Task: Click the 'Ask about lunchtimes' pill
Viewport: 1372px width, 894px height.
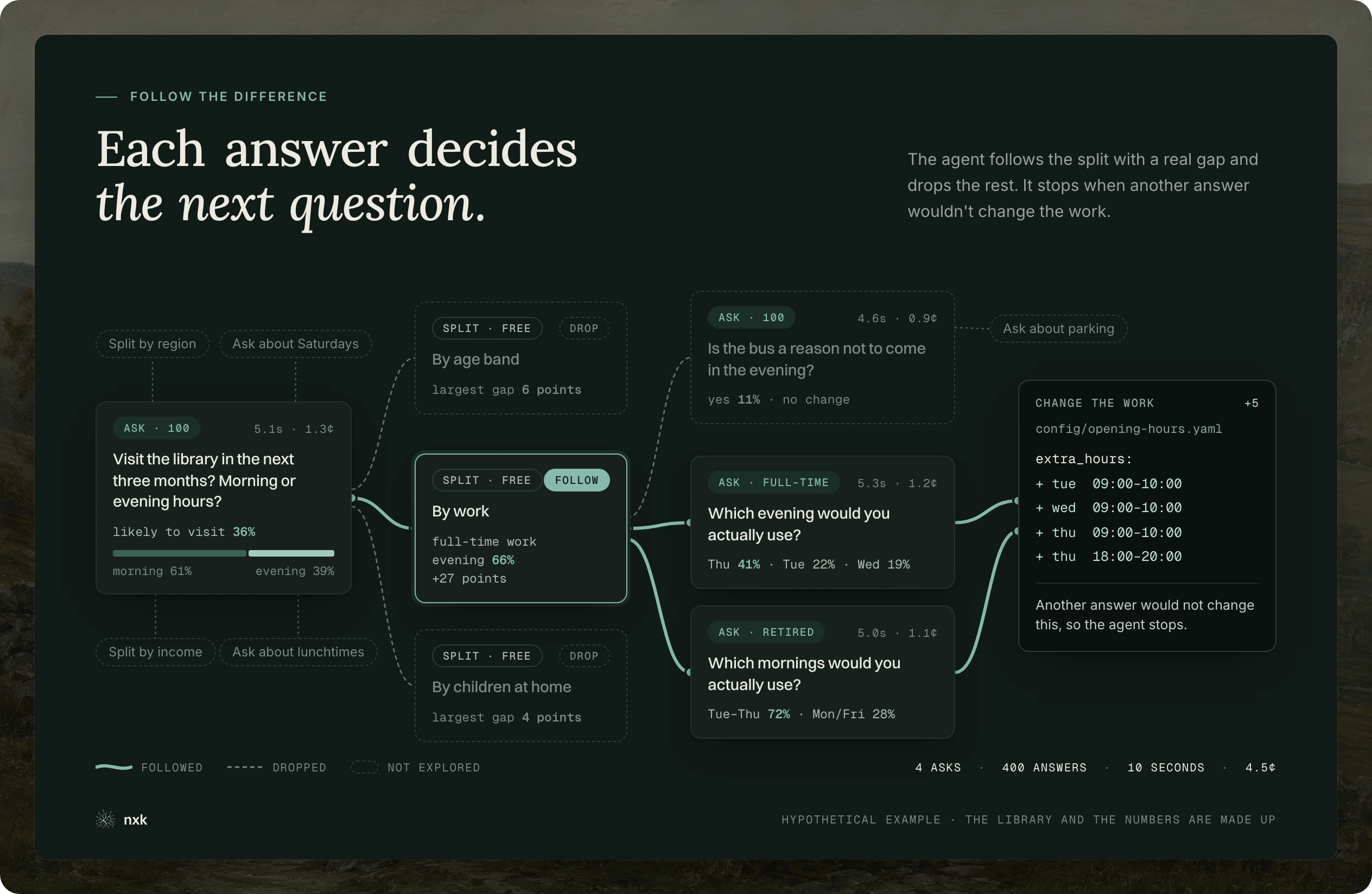Action: (298, 652)
